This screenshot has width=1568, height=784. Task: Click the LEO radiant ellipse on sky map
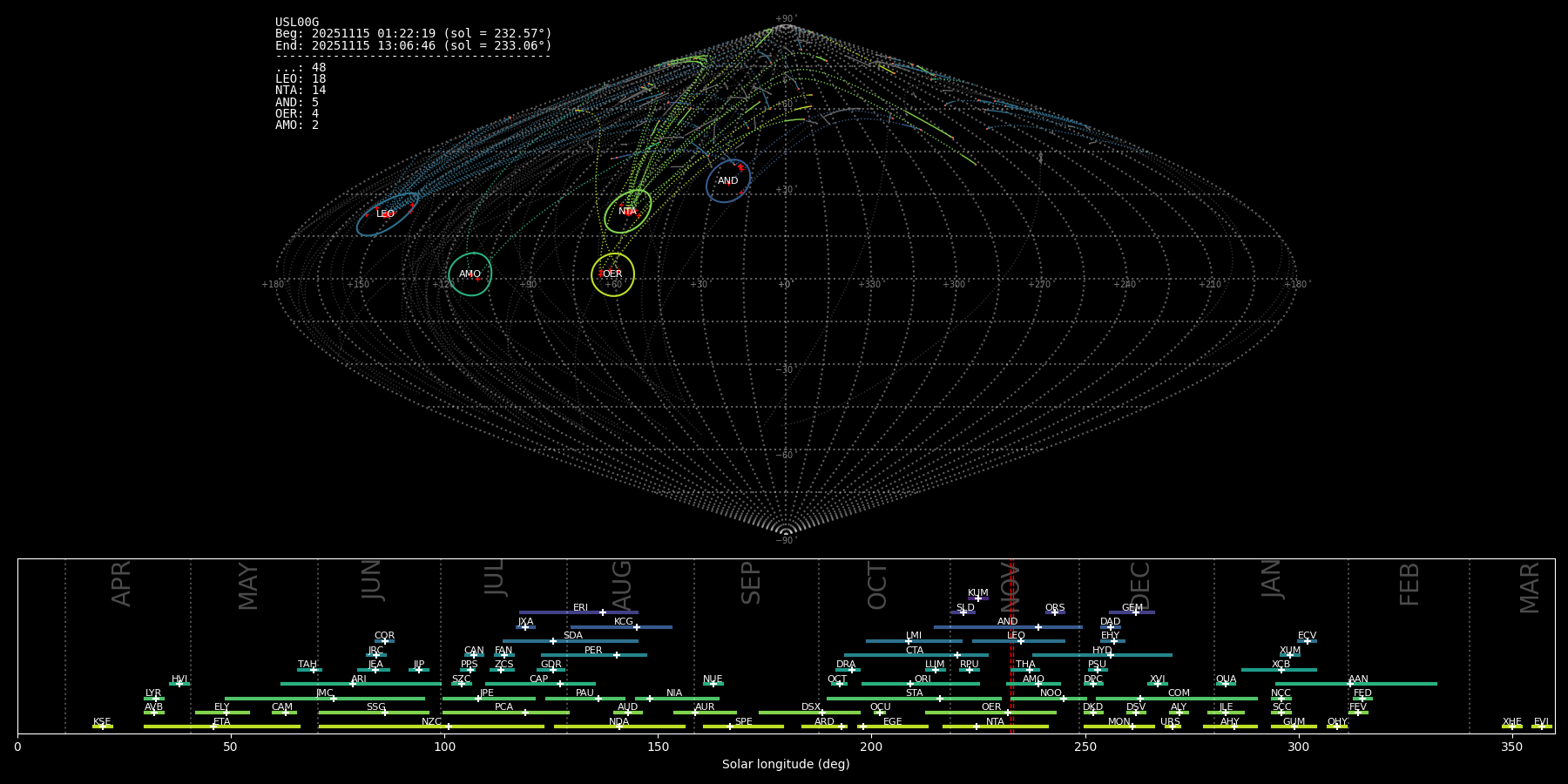point(387,214)
